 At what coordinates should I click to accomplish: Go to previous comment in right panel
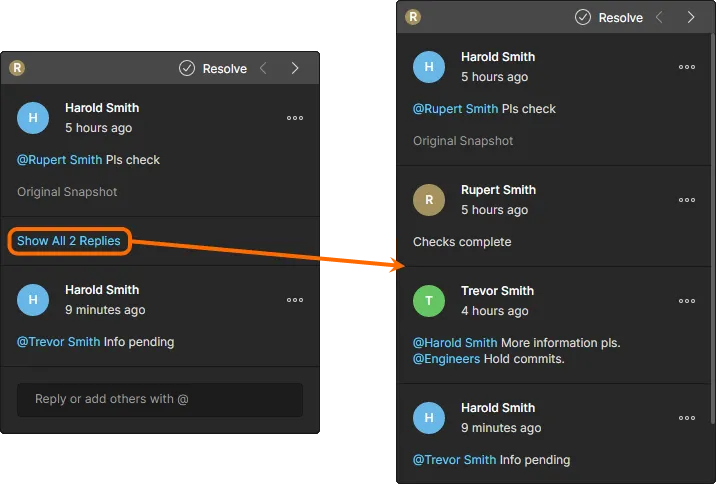coord(659,17)
